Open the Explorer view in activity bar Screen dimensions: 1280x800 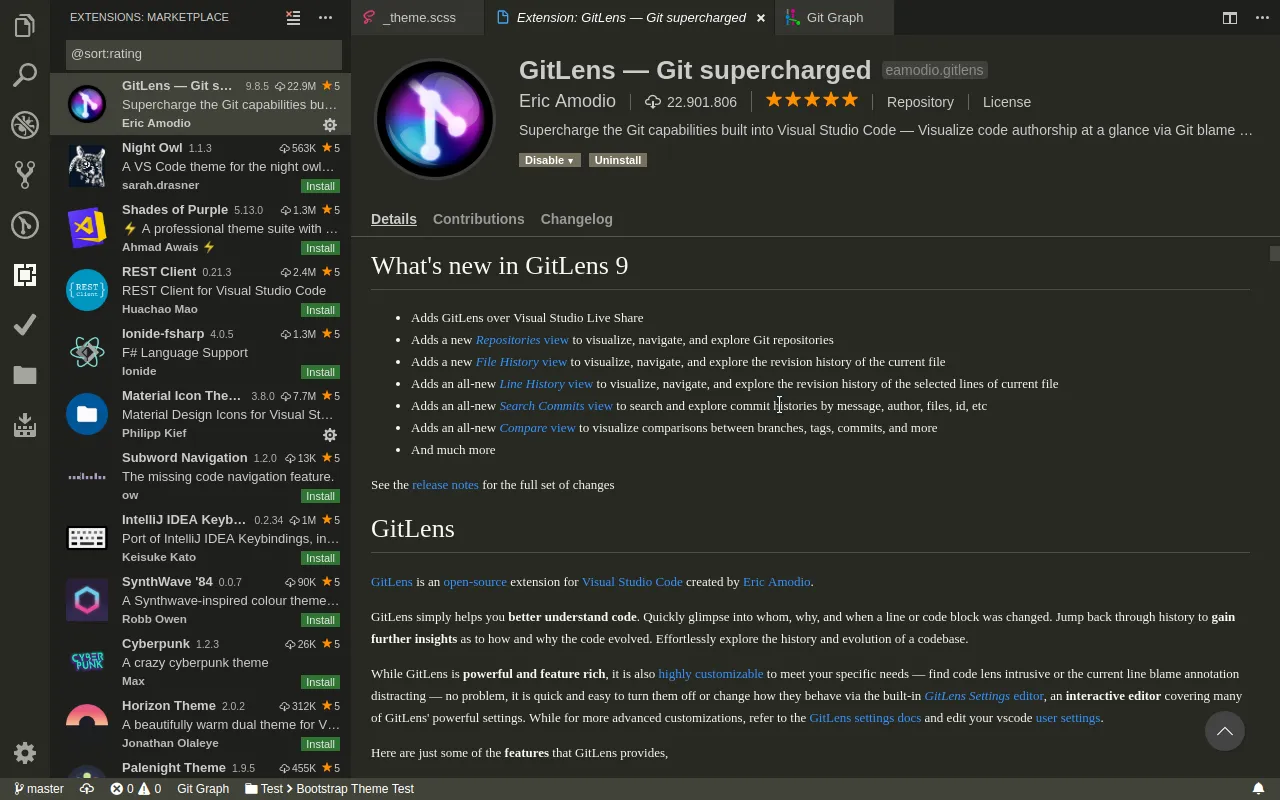[25, 25]
